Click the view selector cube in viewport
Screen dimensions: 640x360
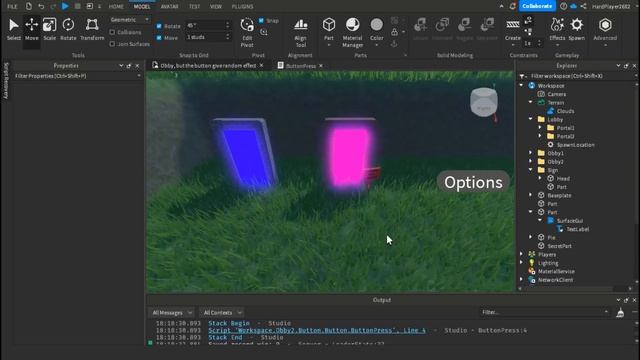[484, 102]
